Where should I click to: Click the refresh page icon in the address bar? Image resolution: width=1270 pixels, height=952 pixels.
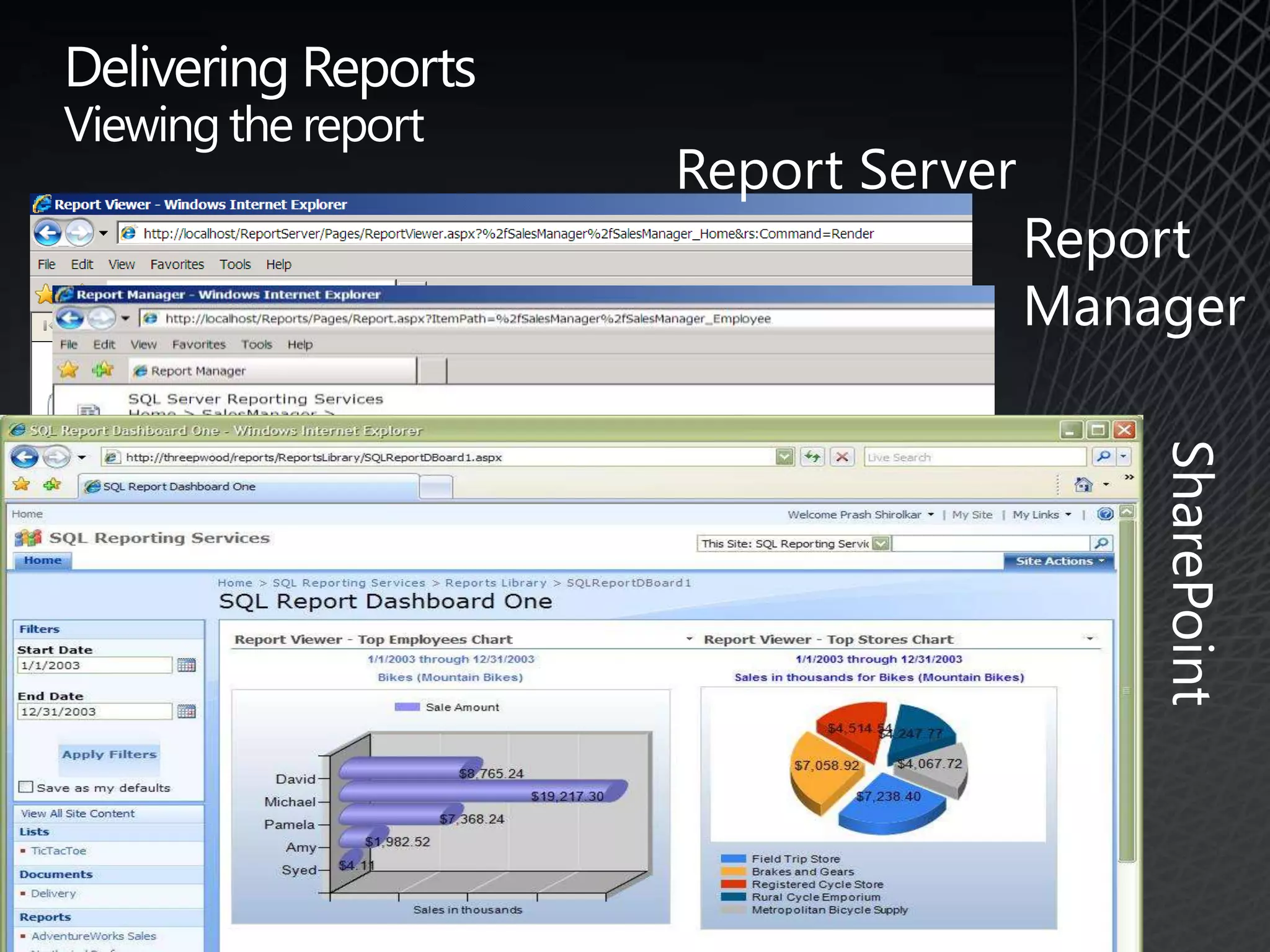coord(812,457)
